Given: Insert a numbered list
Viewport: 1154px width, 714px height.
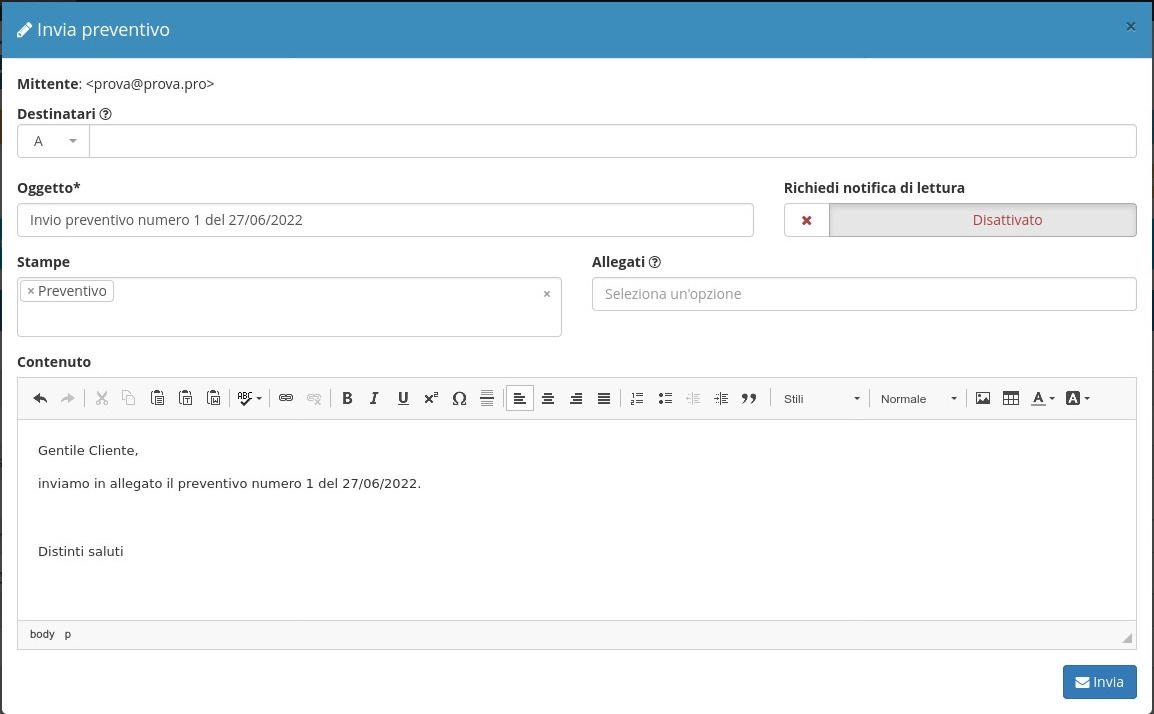Looking at the screenshot, I should click(637, 398).
